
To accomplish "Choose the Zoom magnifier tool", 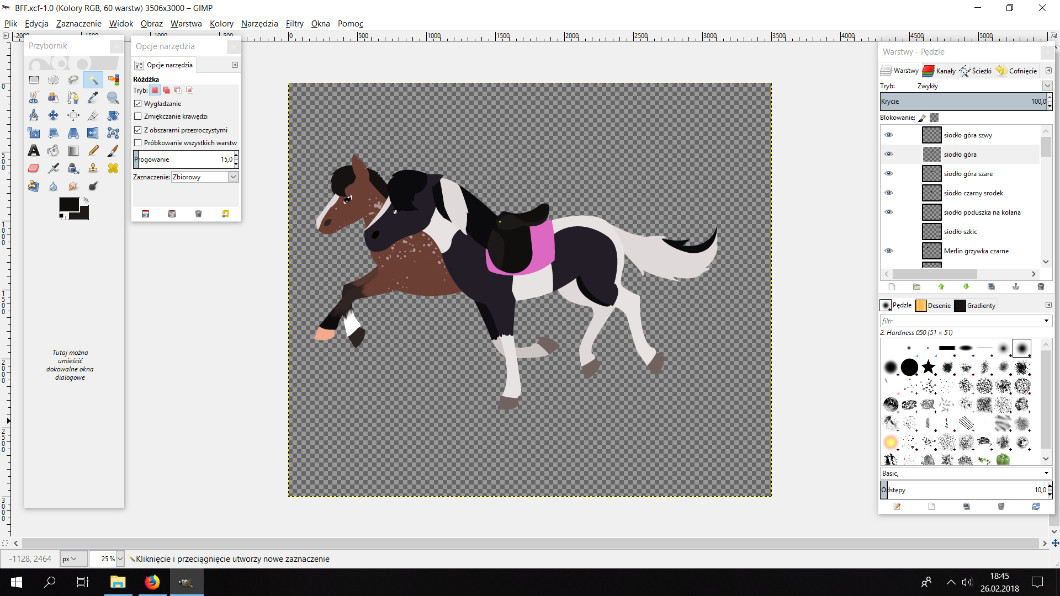I will [x=112, y=98].
